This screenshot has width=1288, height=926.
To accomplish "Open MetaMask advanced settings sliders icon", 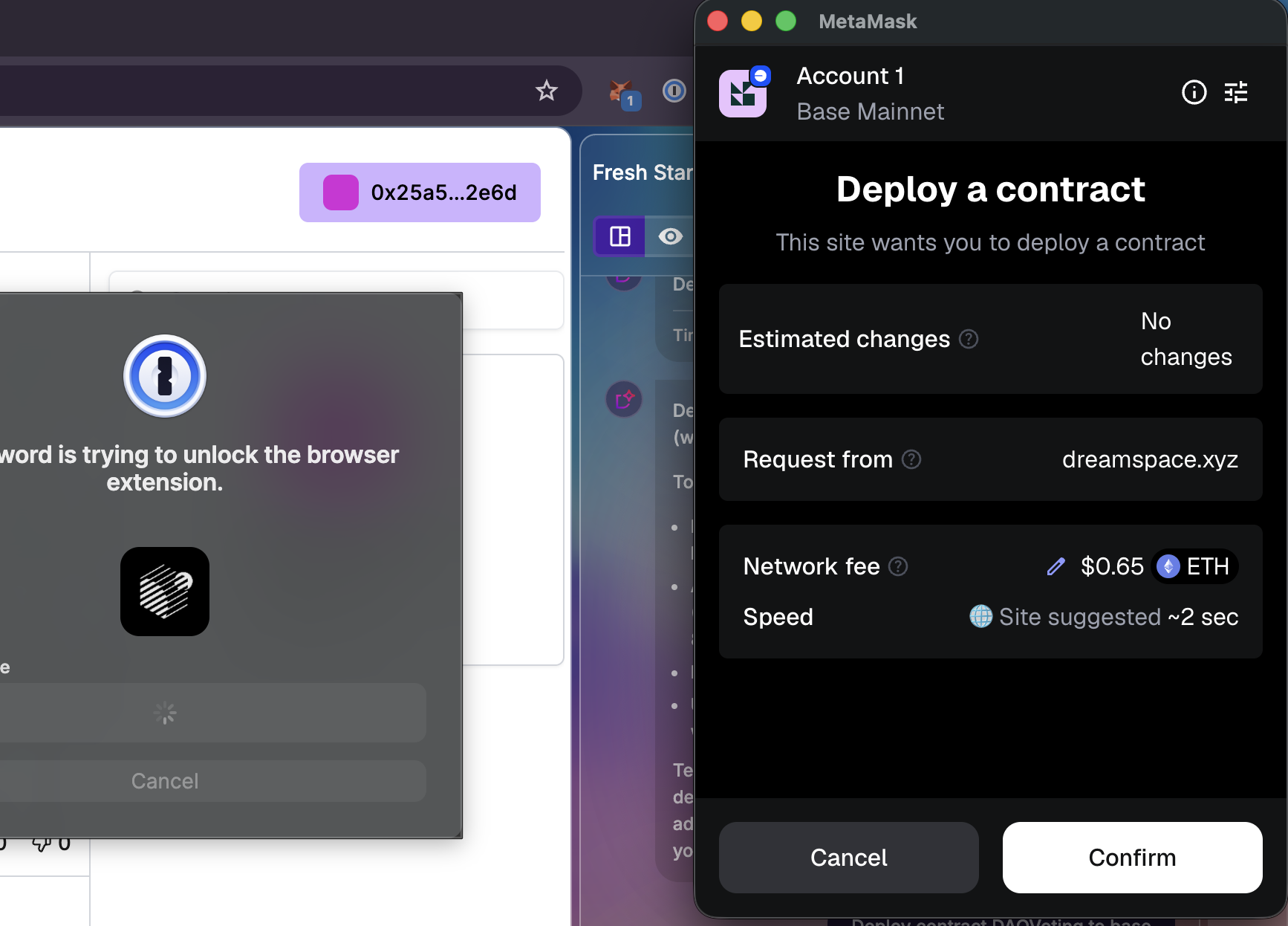I will pyautogui.click(x=1236, y=93).
